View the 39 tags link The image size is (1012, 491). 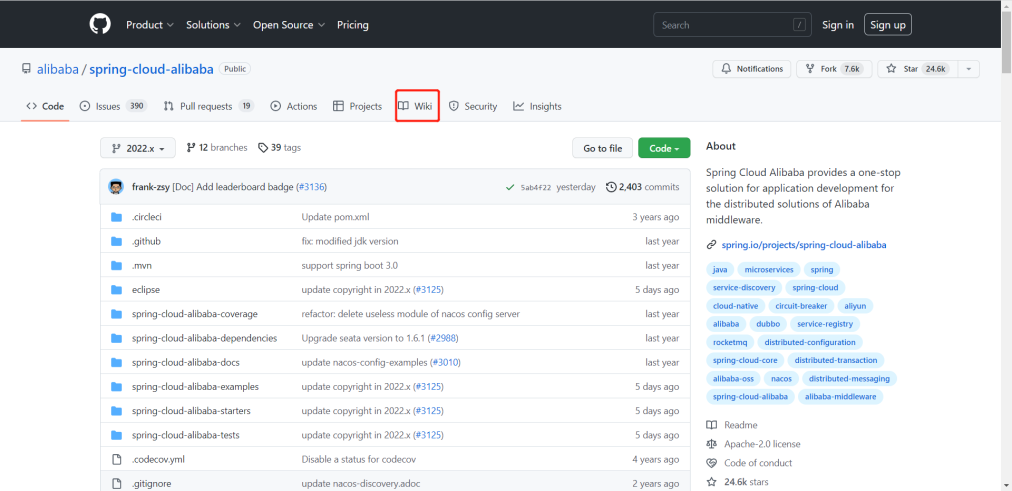(279, 148)
